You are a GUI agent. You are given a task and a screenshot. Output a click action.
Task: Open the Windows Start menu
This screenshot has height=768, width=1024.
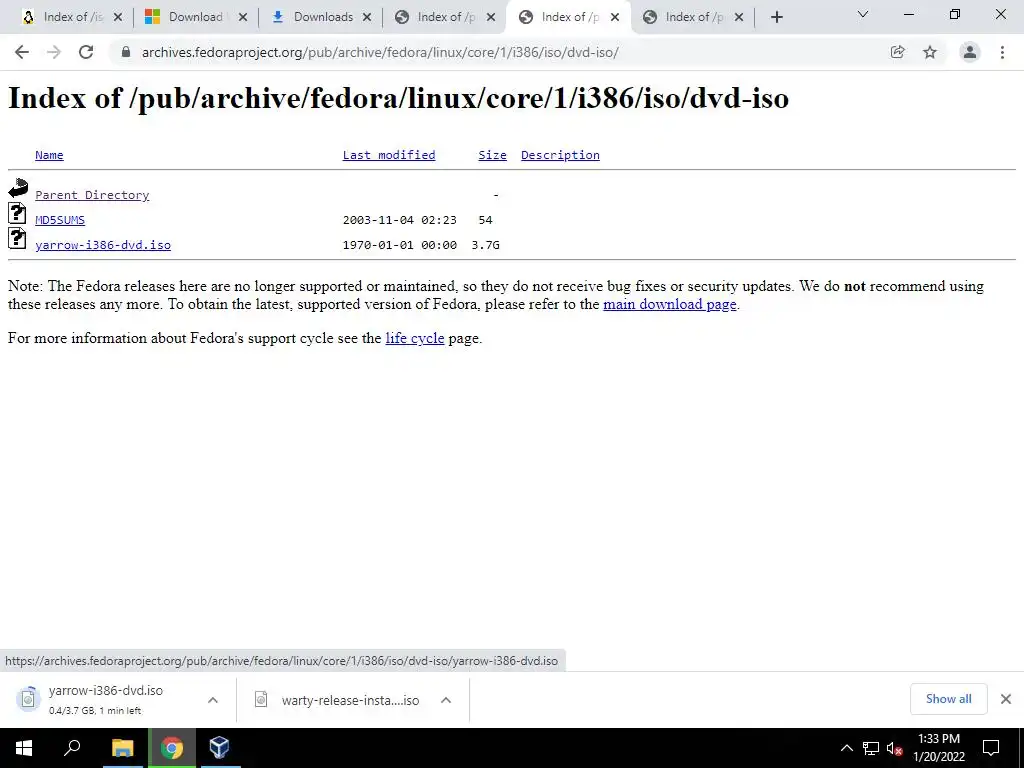tap(24, 748)
